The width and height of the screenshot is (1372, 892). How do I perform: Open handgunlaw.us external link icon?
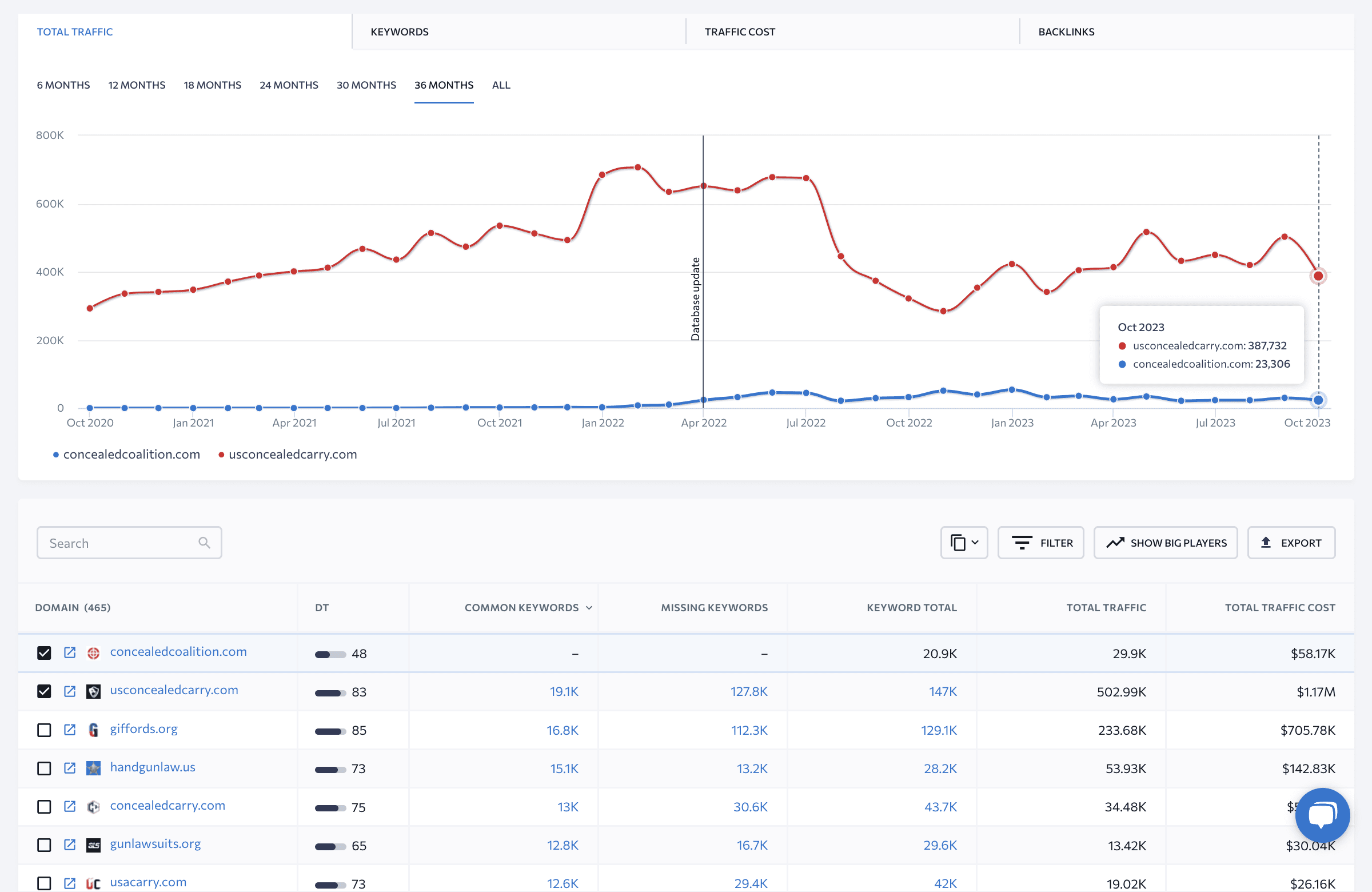70,768
